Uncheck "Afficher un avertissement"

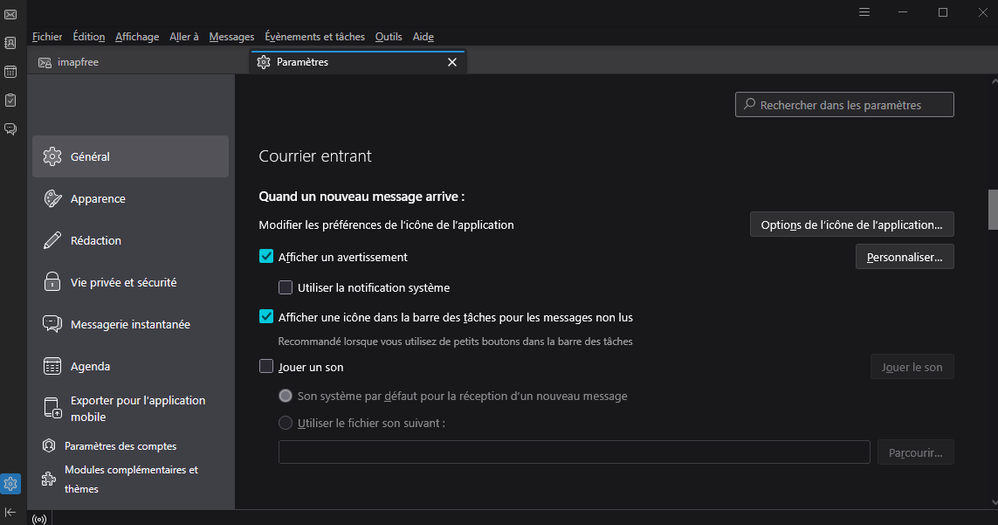(x=266, y=257)
